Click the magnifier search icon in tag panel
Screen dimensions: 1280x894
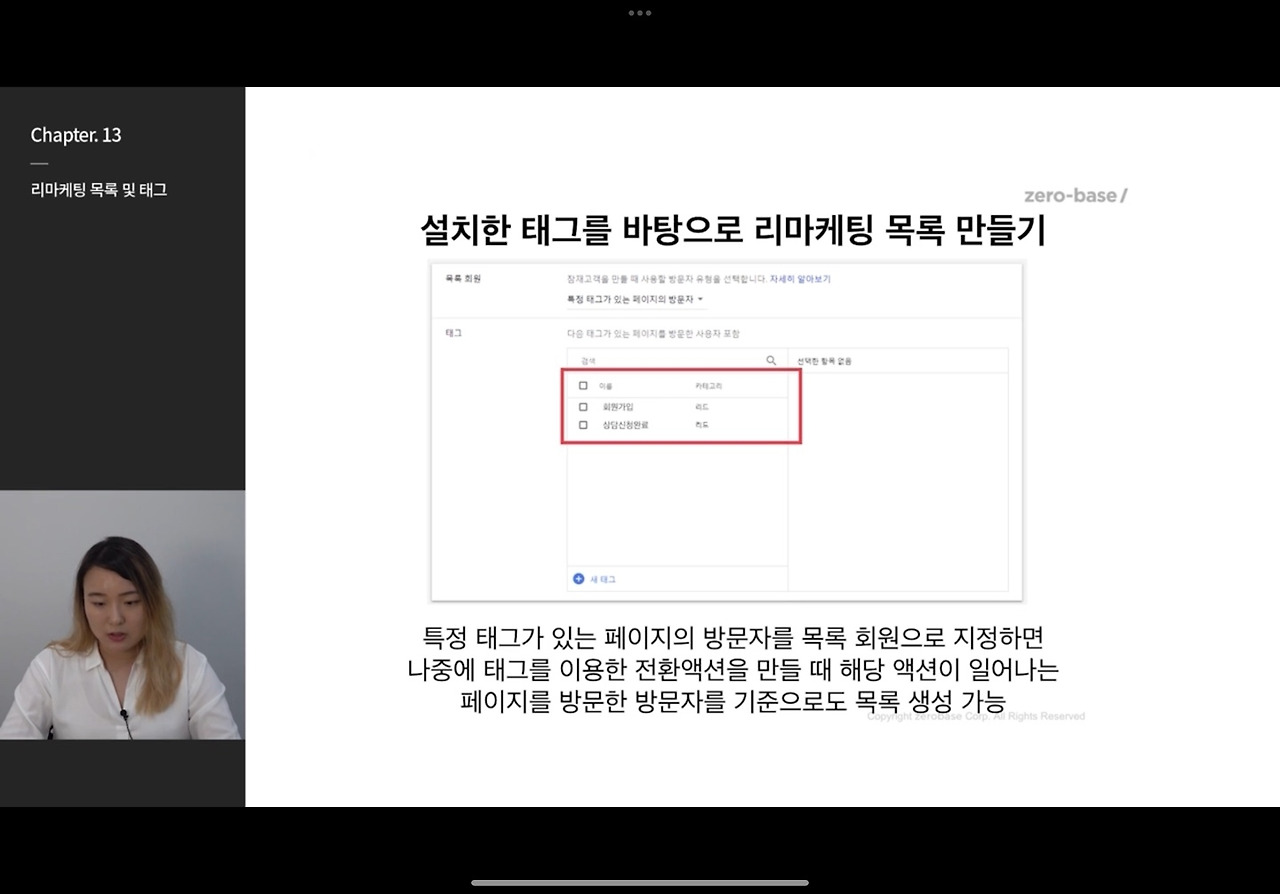[771, 360]
